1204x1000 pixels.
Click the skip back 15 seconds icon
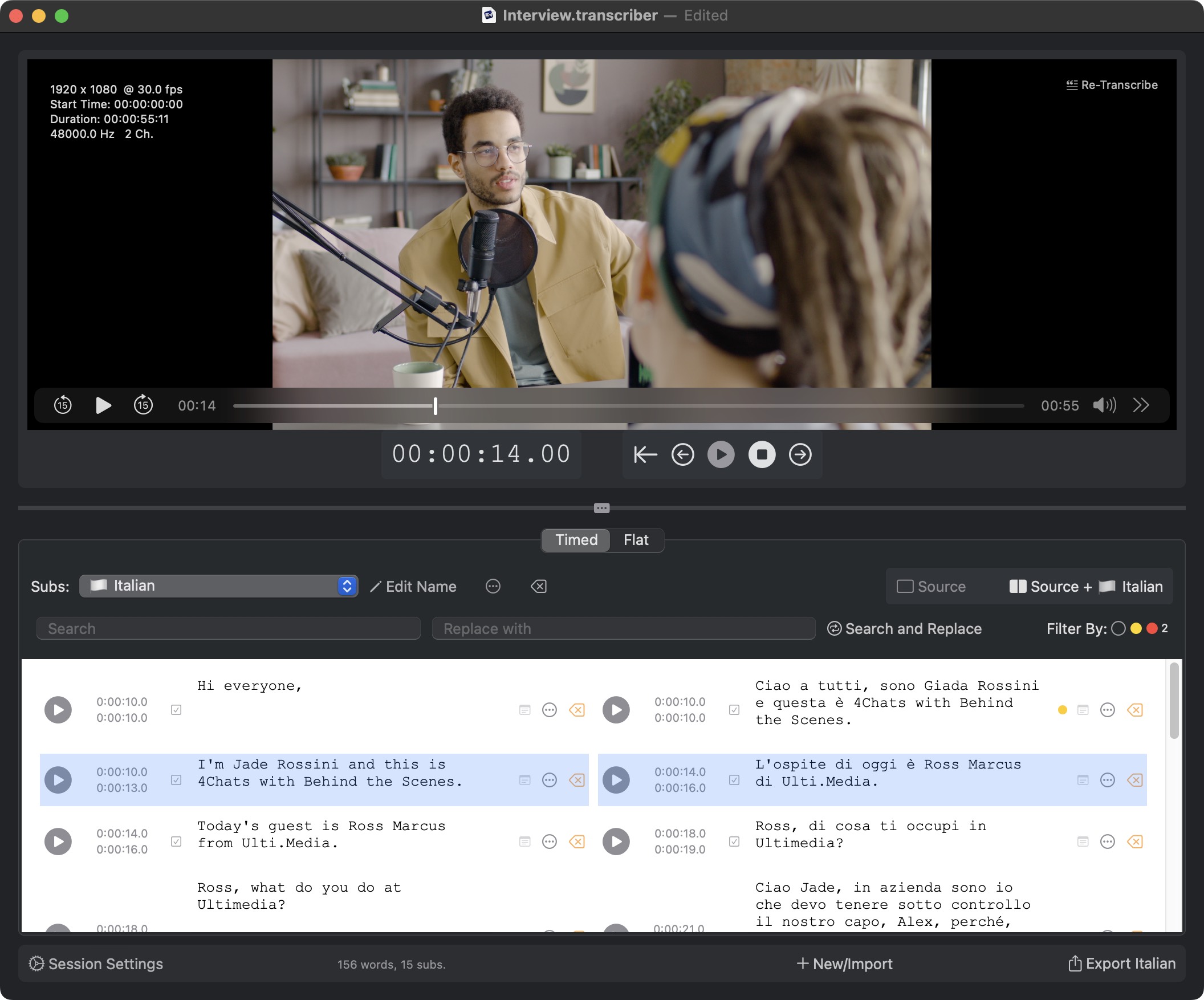coord(63,405)
